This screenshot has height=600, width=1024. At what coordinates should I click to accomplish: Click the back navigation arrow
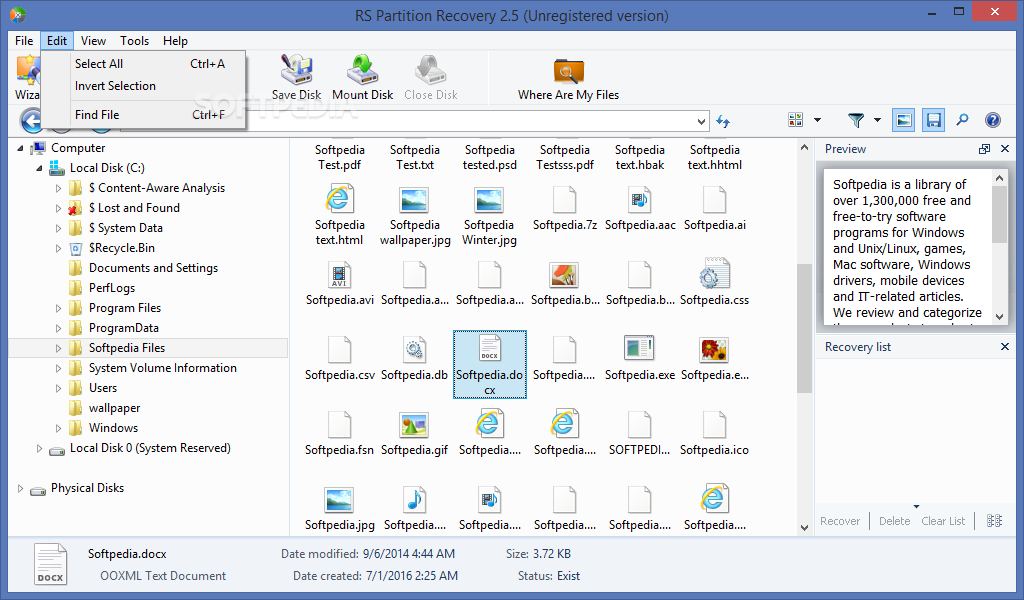click(31, 121)
